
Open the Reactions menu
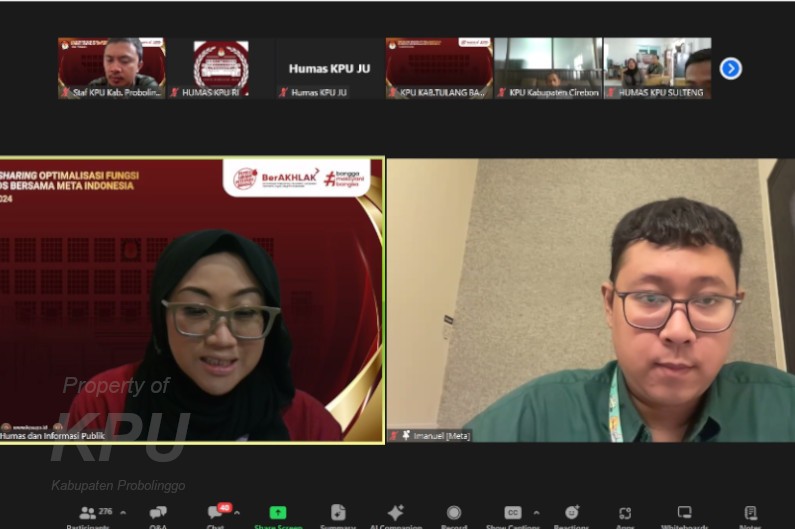click(571, 513)
